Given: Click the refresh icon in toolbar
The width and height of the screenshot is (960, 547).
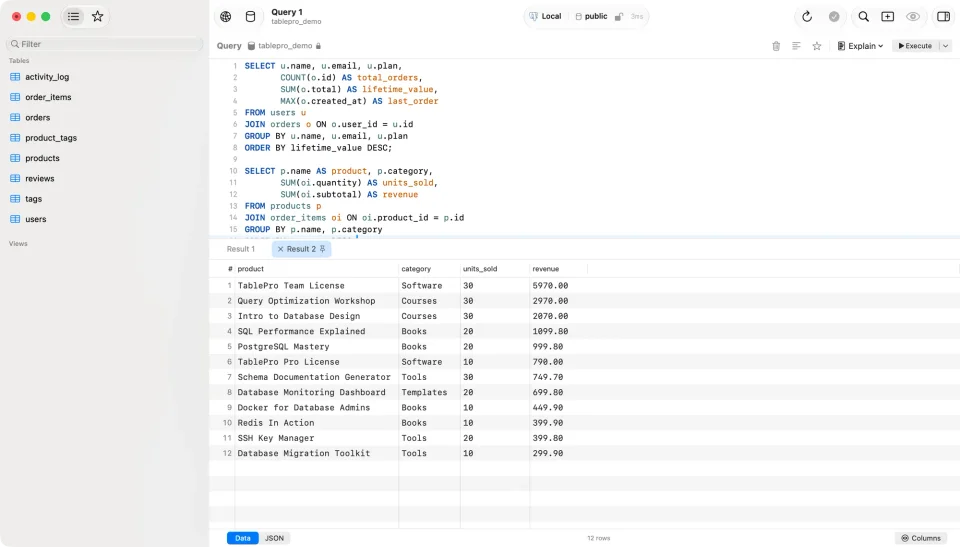Looking at the screenshot, I should click(x=807, y=17).
